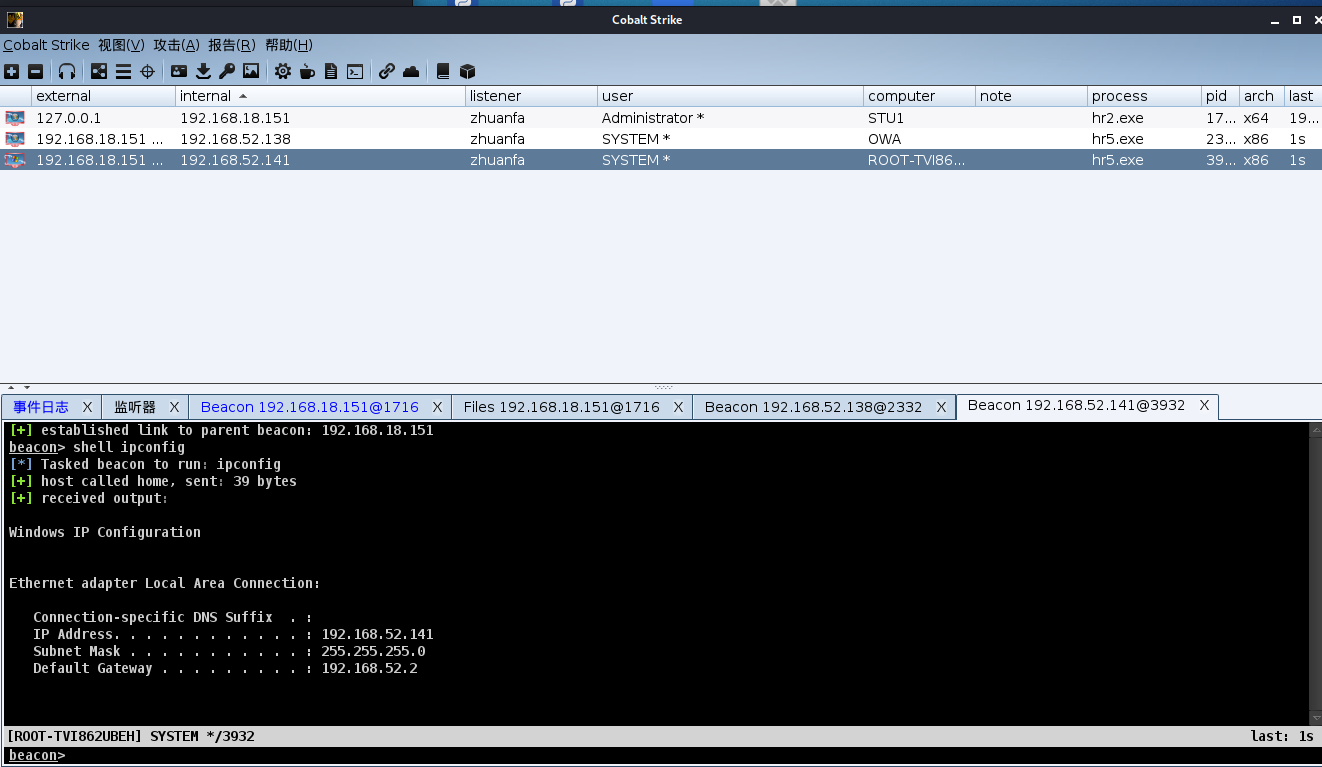Click the session icon of the 127.0.0.1 row

[x=15, y=118]
